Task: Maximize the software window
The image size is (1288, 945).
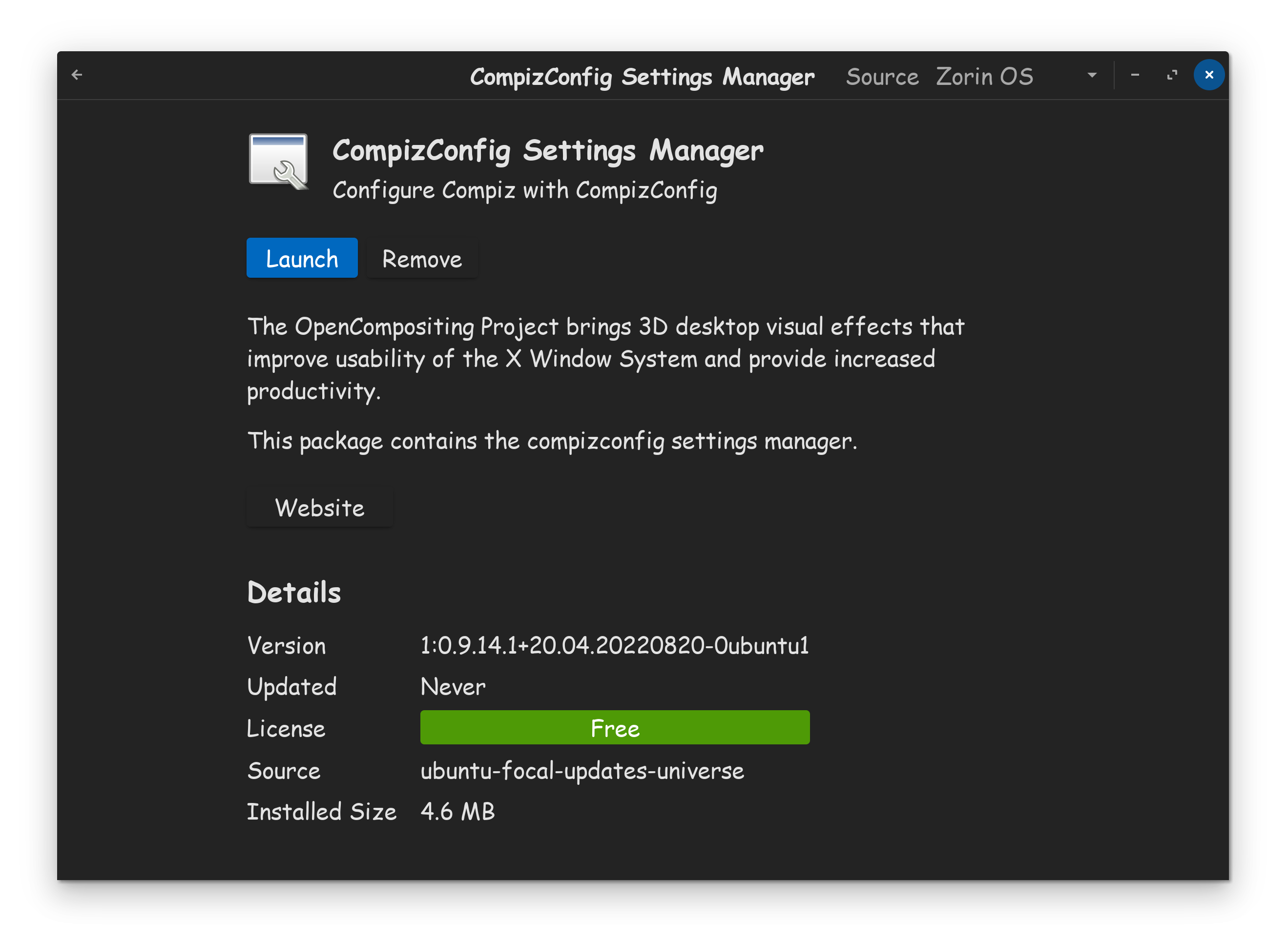Action: (1172, 75)
